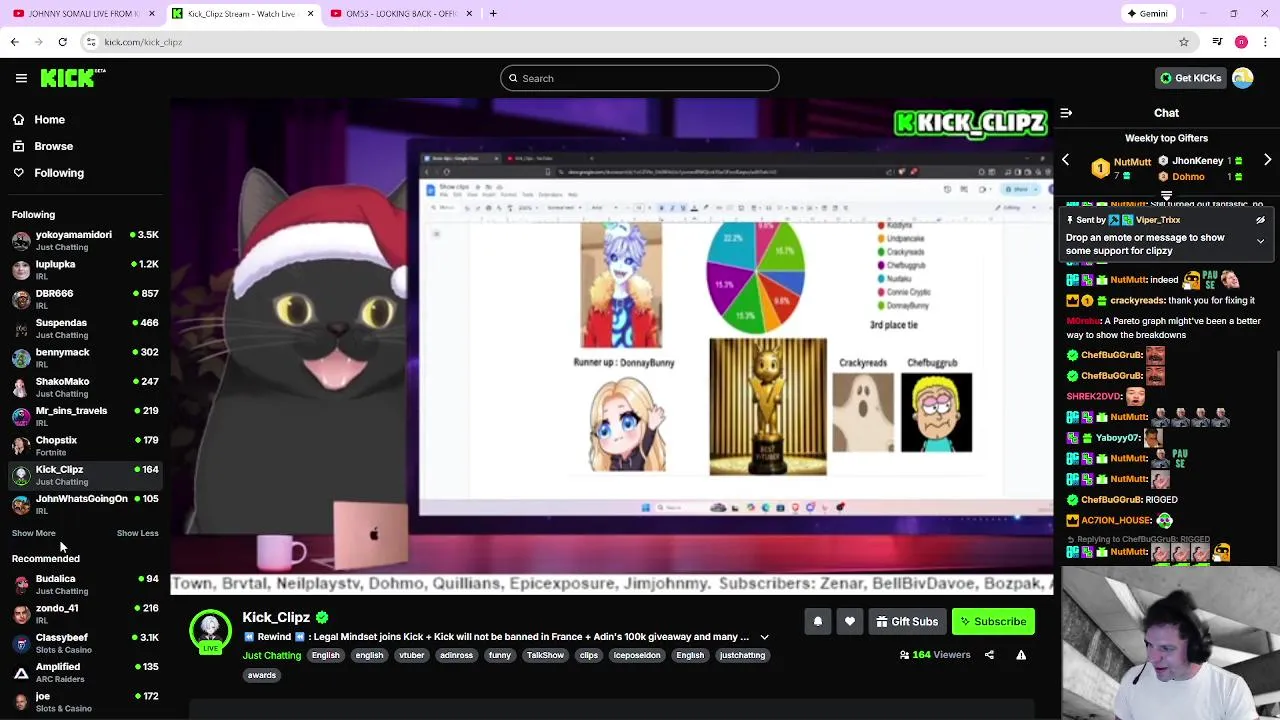The image size is (1280, 720).
Task: Click ChefBuGGruB username in RIGGED message
Action: tap(1112, 500)
